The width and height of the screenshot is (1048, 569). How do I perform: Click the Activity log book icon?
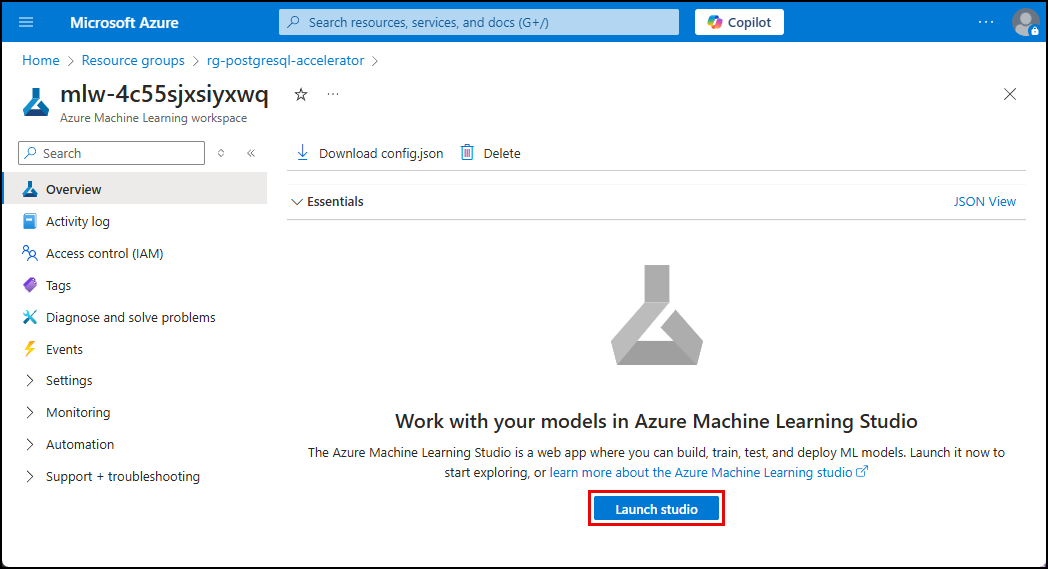[30, 221]
